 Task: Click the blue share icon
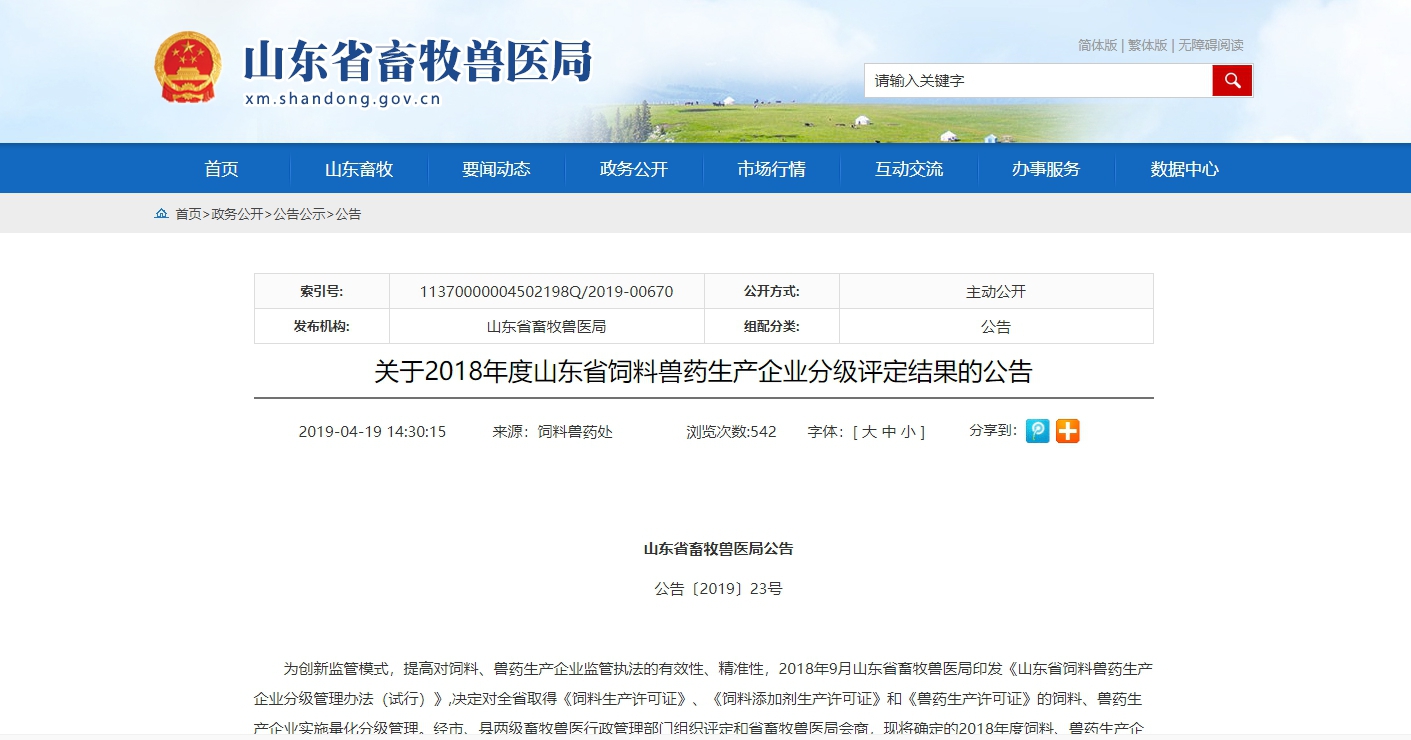pos(1038,431)
